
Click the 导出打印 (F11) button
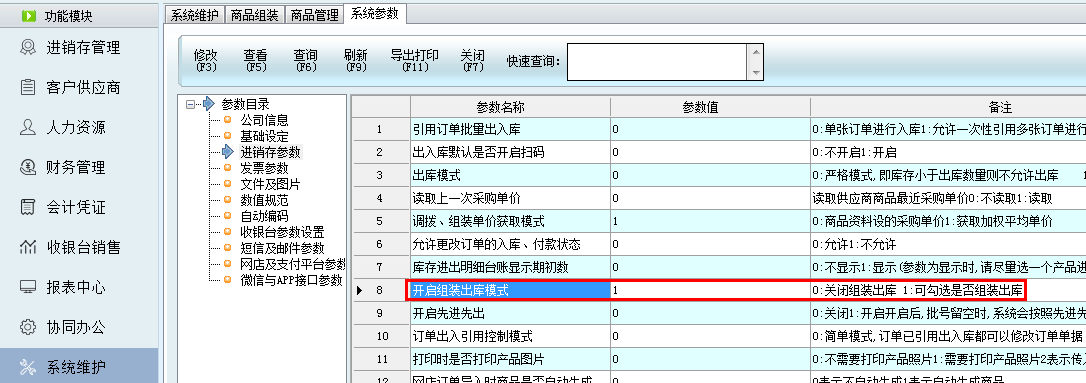(x=414, y=61)
